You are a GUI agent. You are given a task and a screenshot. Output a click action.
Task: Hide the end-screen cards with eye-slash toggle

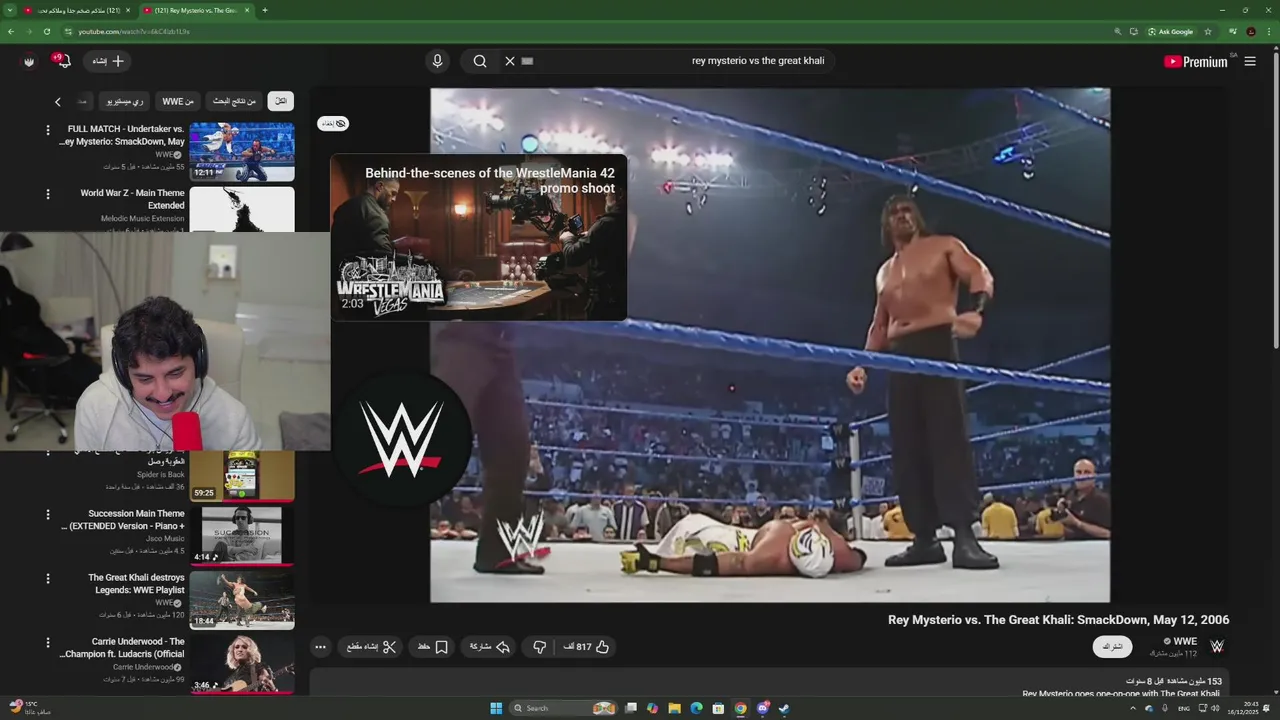tap(333, 123)
